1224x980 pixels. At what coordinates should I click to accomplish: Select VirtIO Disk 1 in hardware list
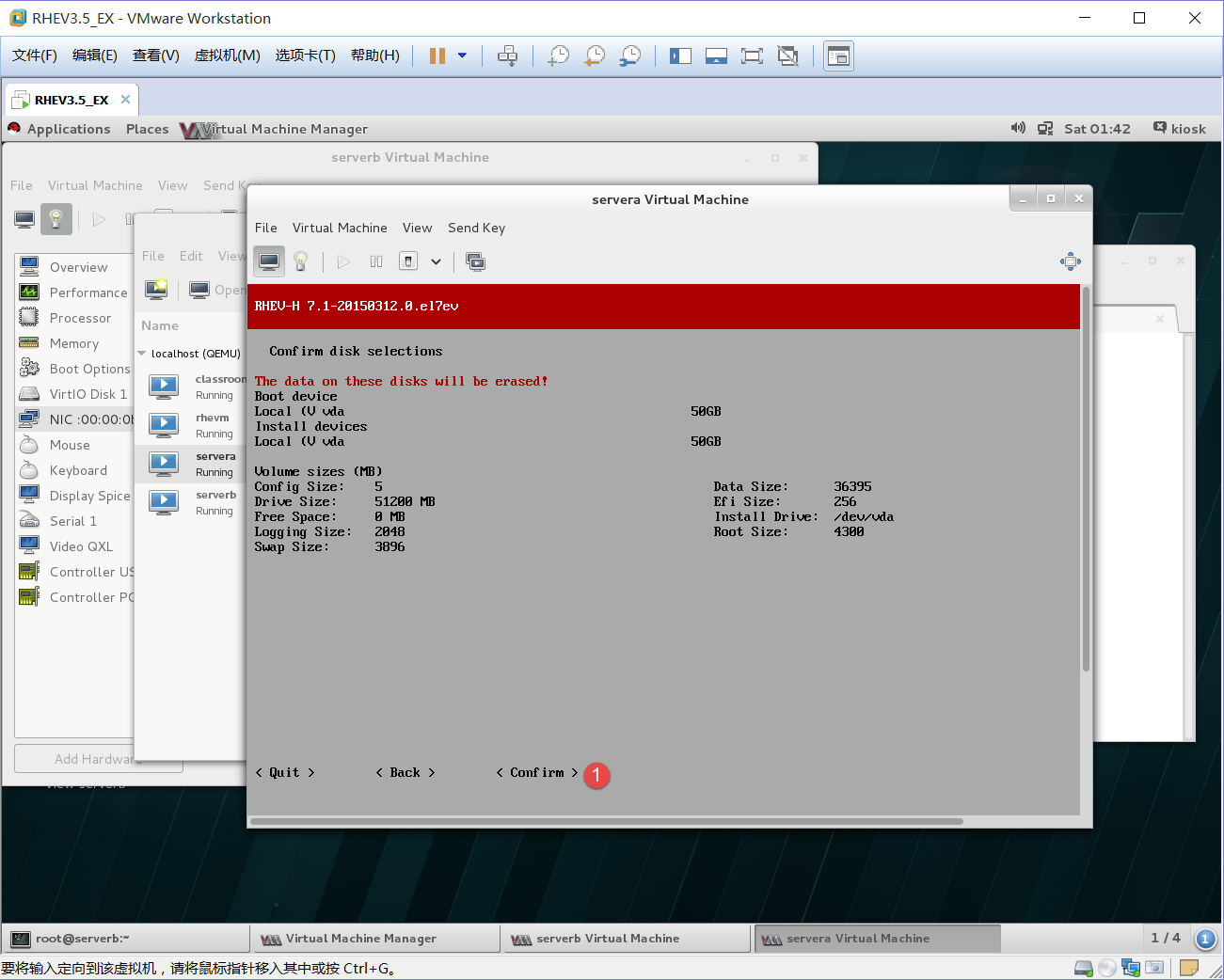click(x=75, y=394)
